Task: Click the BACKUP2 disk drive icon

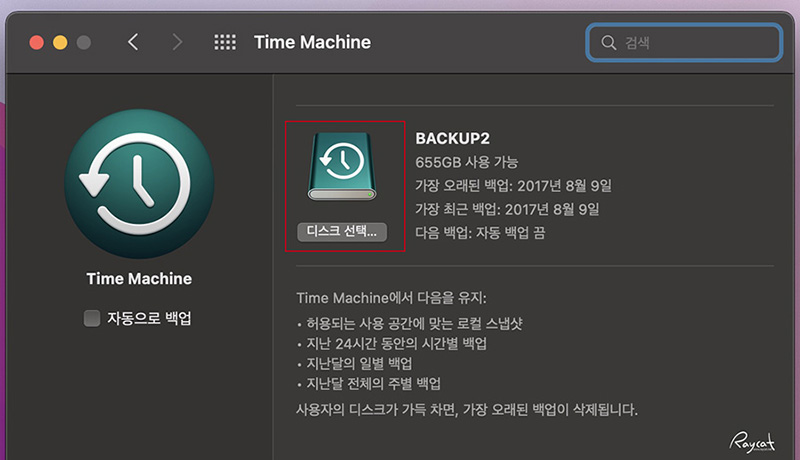Action: pyautogui.click(x=342, y=167)
